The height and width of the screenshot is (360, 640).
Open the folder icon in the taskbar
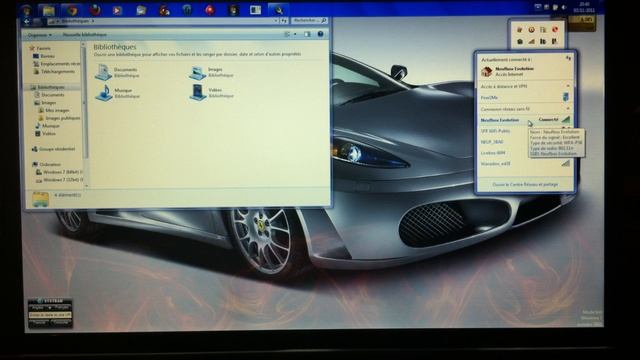click(49, 10)
